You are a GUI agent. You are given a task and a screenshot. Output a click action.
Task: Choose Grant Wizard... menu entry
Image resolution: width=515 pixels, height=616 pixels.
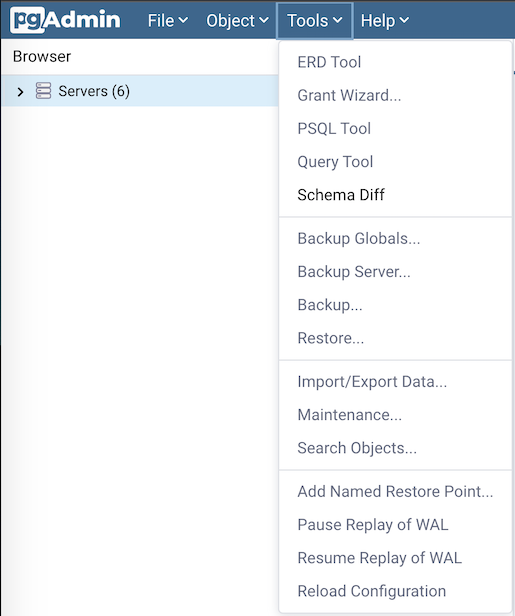[395, 95]
